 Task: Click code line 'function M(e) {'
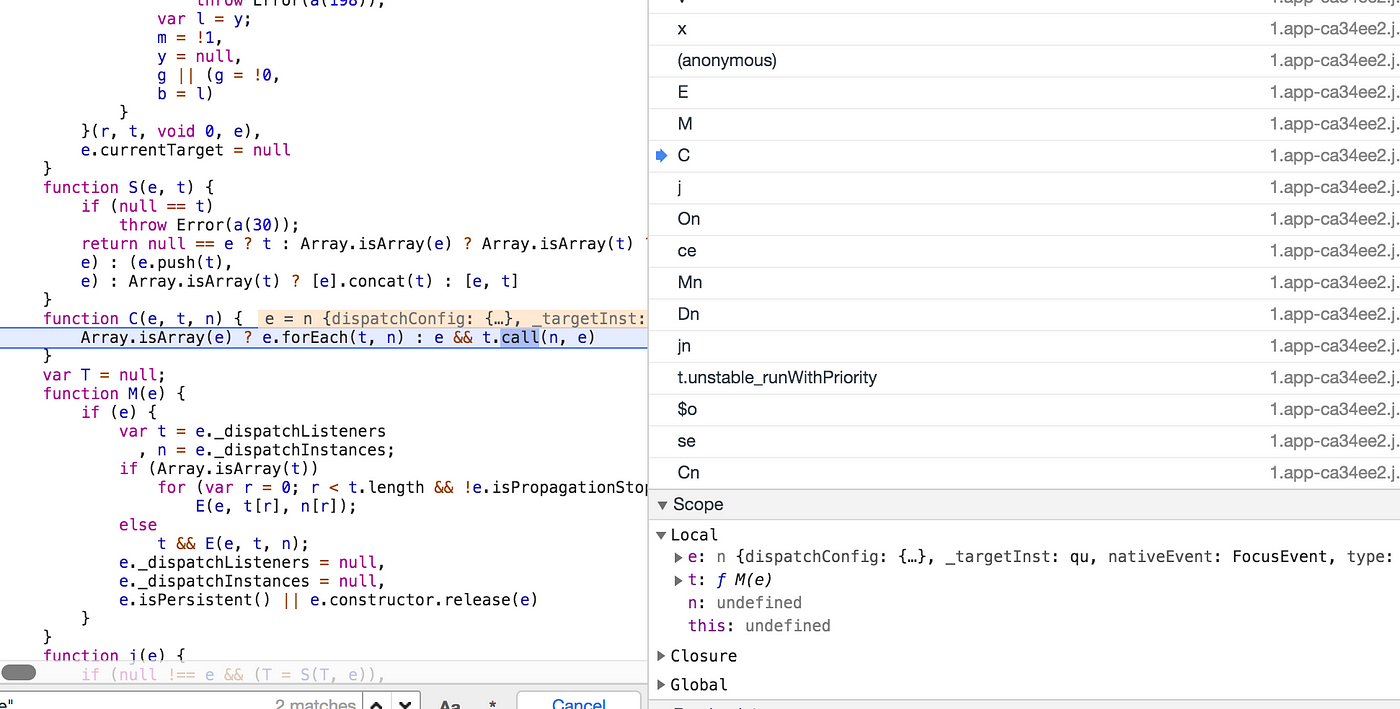[x=115, y=393]
